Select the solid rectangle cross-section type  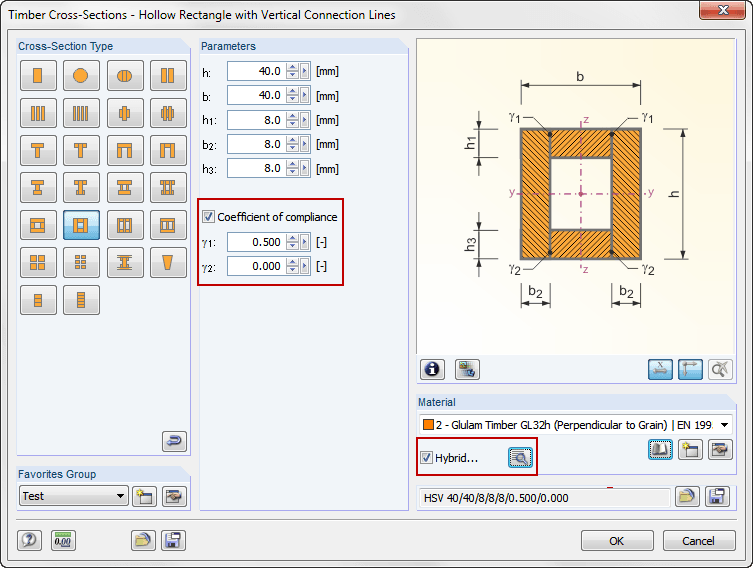coord(38,75)
